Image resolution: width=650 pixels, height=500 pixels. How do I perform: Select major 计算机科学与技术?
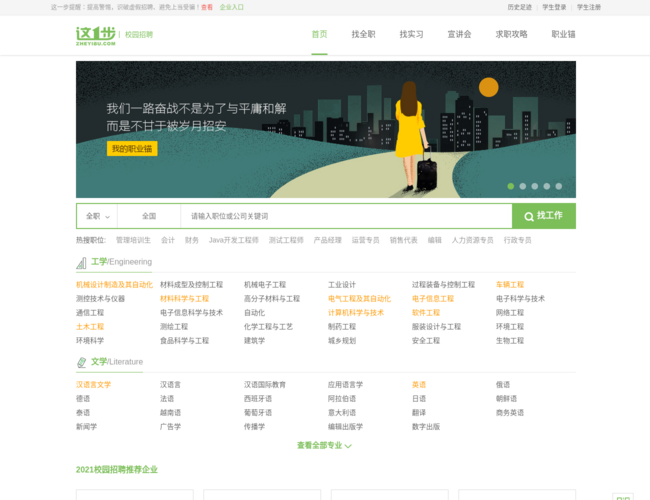(x=356, y=313)
